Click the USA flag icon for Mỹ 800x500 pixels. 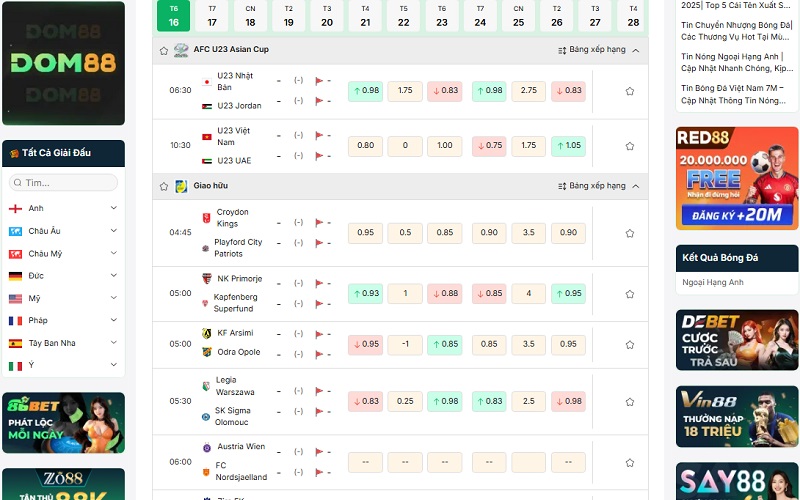pos(15,299)
